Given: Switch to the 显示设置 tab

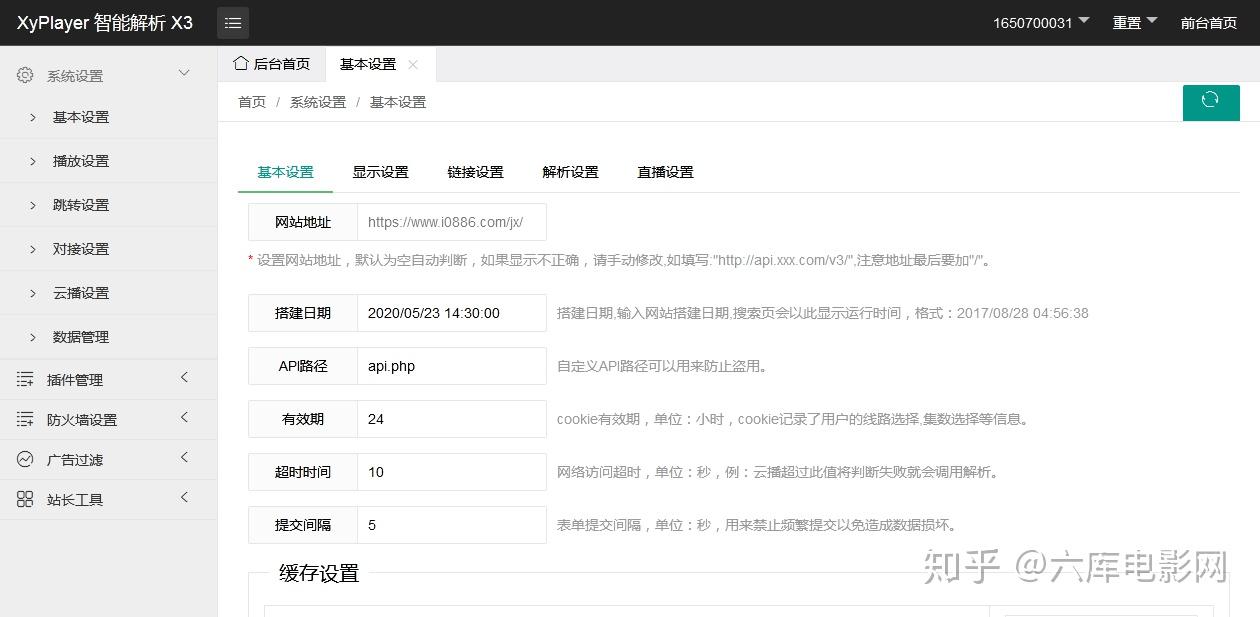Looking at the screenshot, I should click(380, 172).
